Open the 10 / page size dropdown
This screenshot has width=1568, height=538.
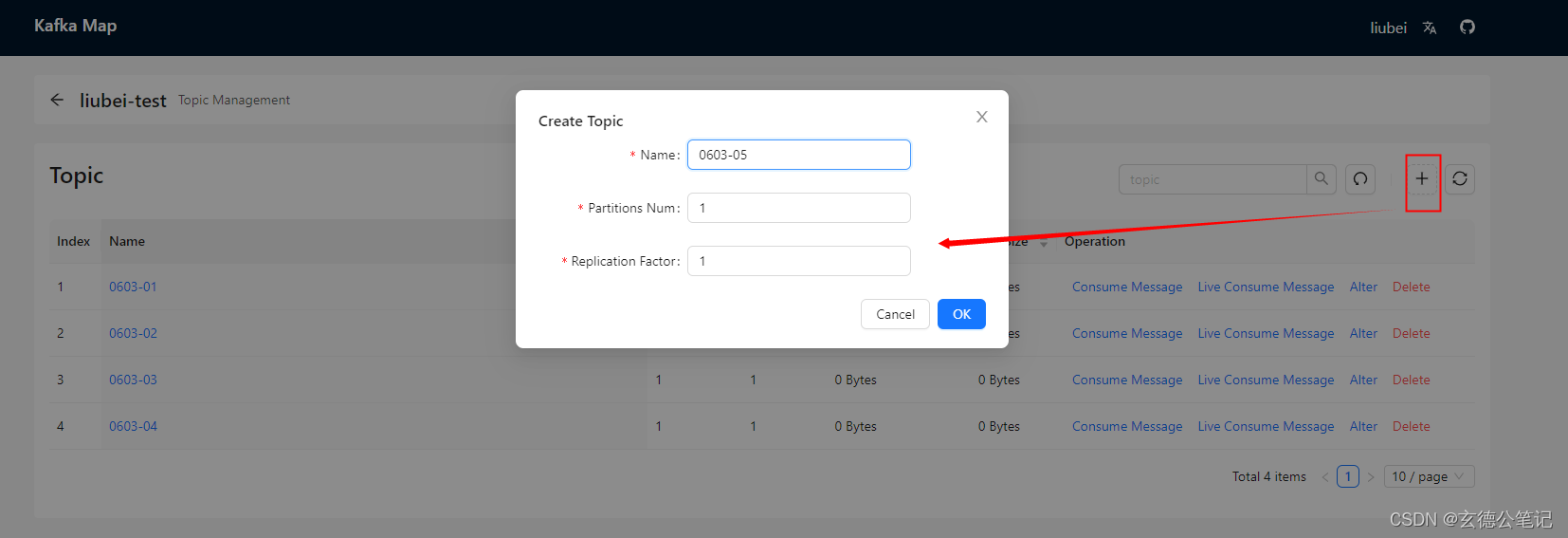coord(1429,476)
